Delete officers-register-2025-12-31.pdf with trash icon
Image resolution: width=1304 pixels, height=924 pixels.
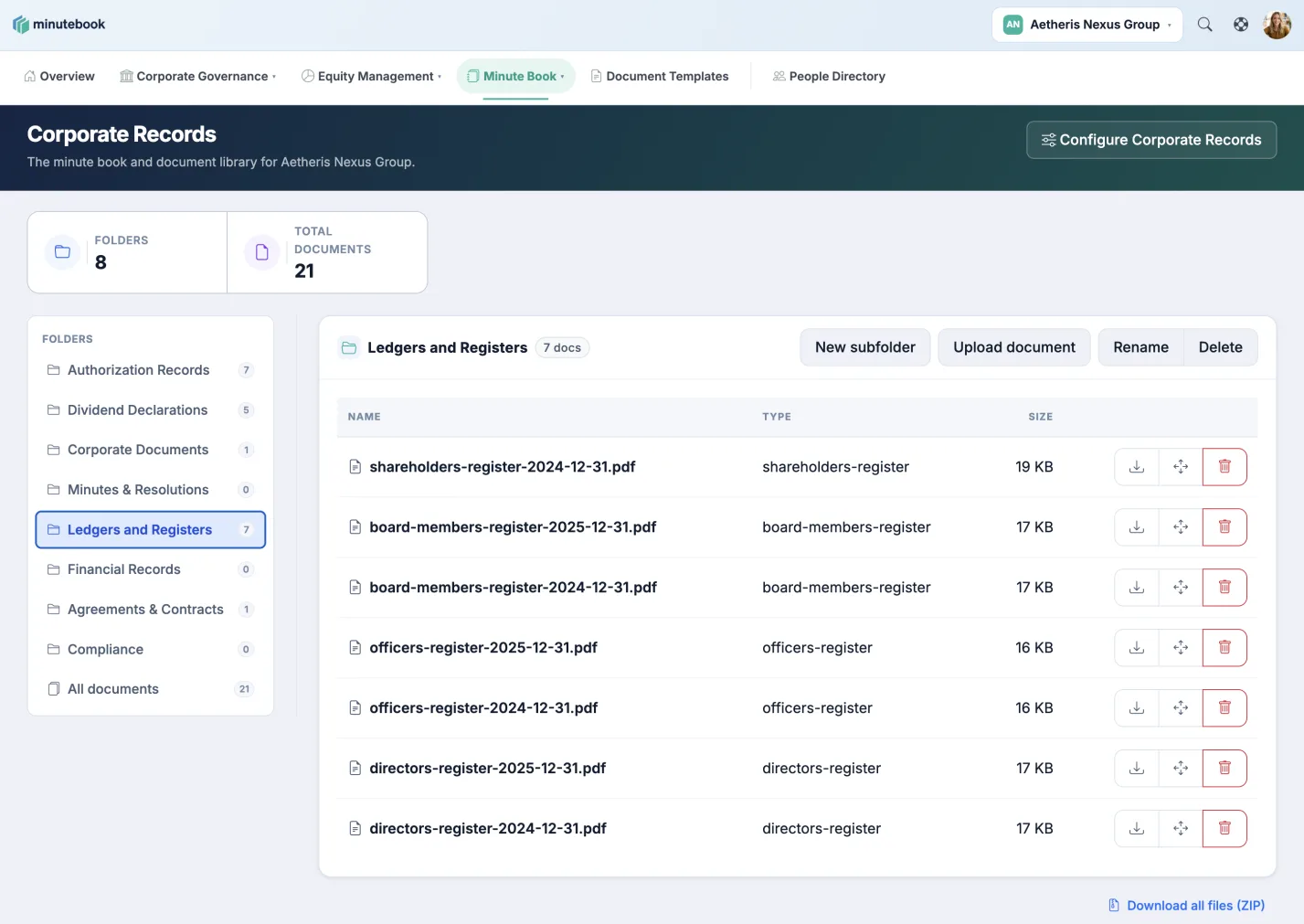coord(1224,648)
